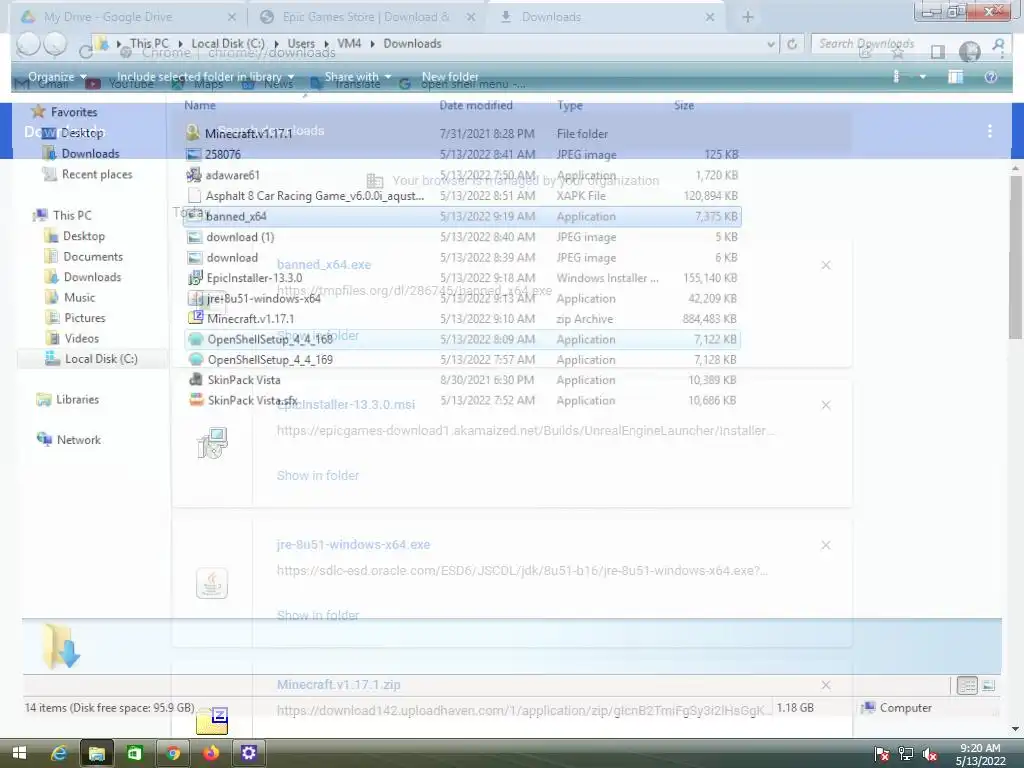The image size is (1024, 768).
Task: Open Google Chrome from taskbar
Action: pos(173,753)
